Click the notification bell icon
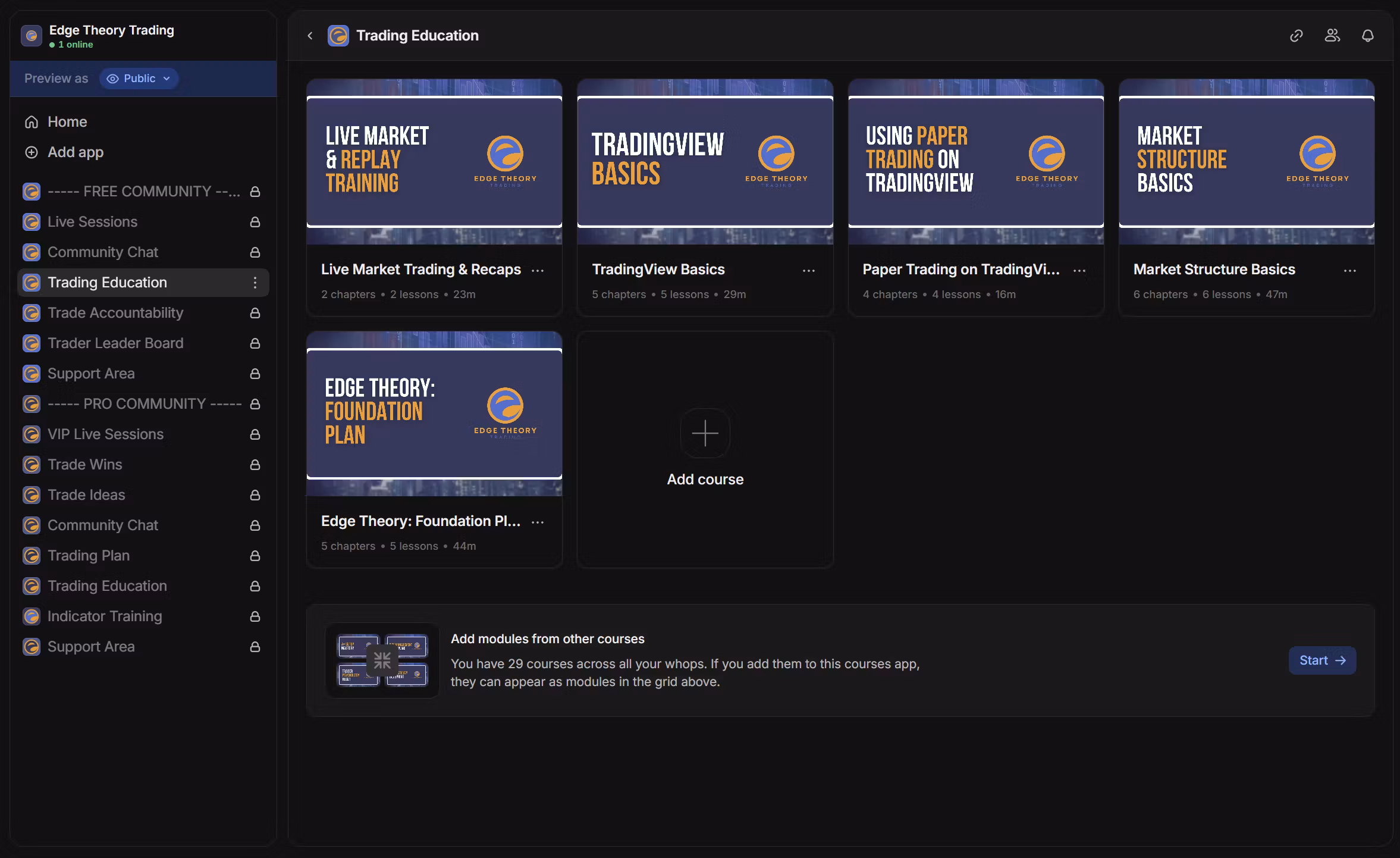 tap(1368, 36)
